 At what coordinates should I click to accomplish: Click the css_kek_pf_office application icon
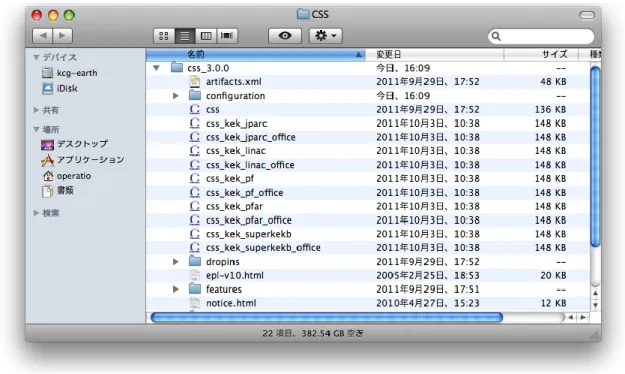pyautogui.click(x=195, y=192)
